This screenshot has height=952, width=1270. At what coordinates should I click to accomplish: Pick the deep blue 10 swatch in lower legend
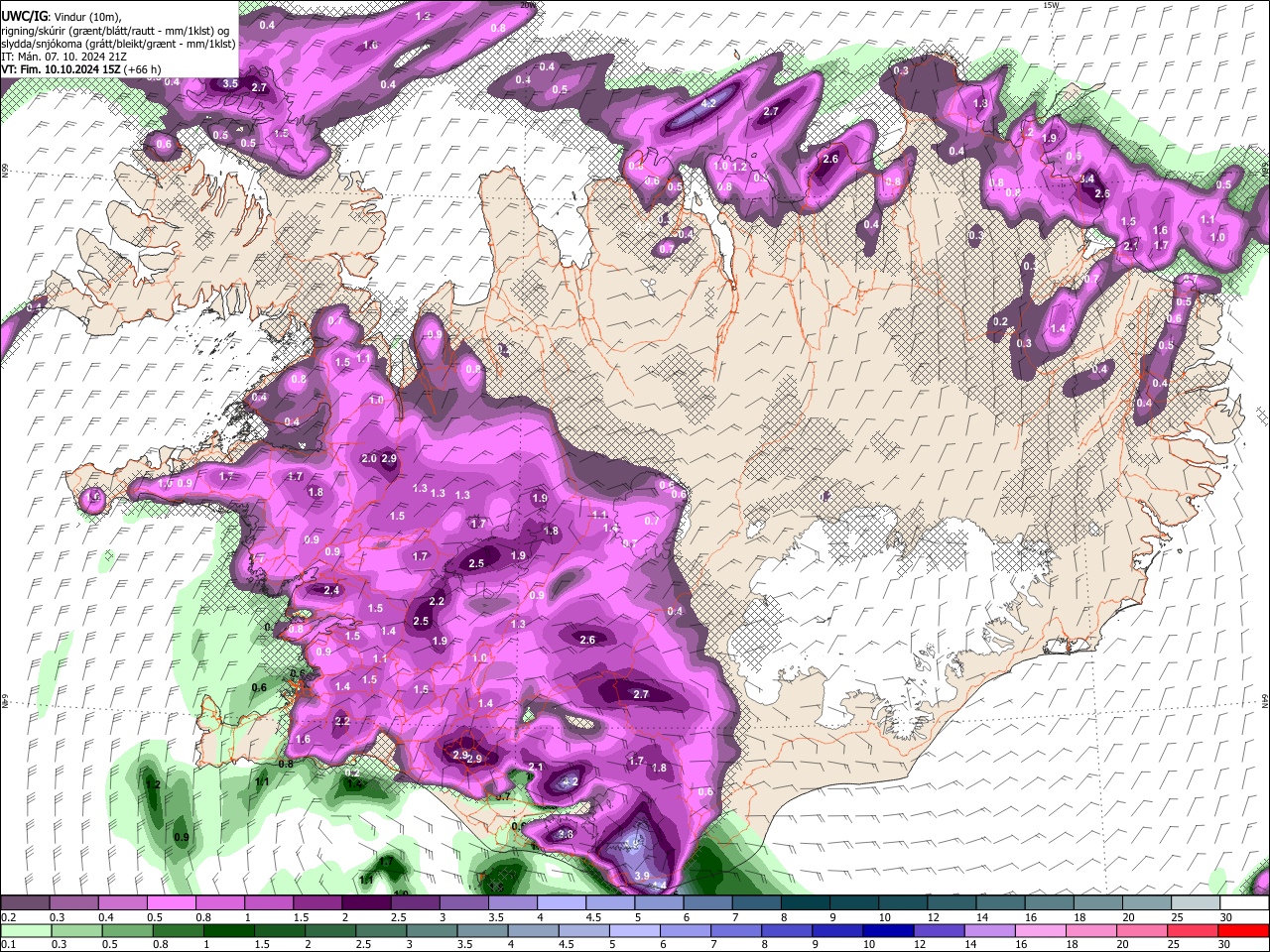coord(887,930)
